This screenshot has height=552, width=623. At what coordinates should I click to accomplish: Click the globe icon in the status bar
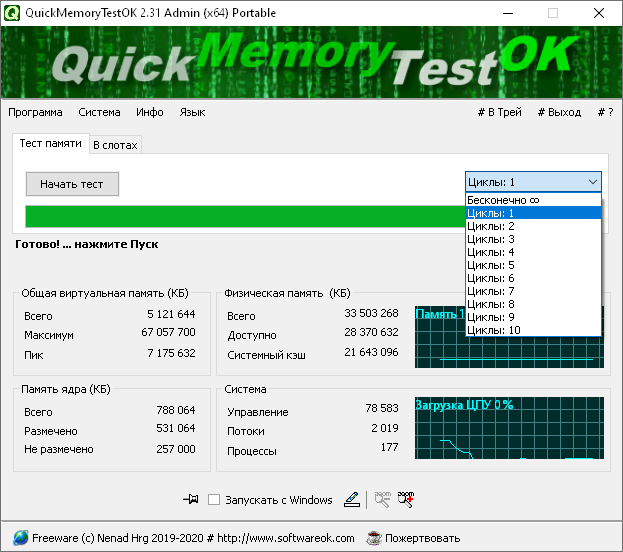click(21, 538)
